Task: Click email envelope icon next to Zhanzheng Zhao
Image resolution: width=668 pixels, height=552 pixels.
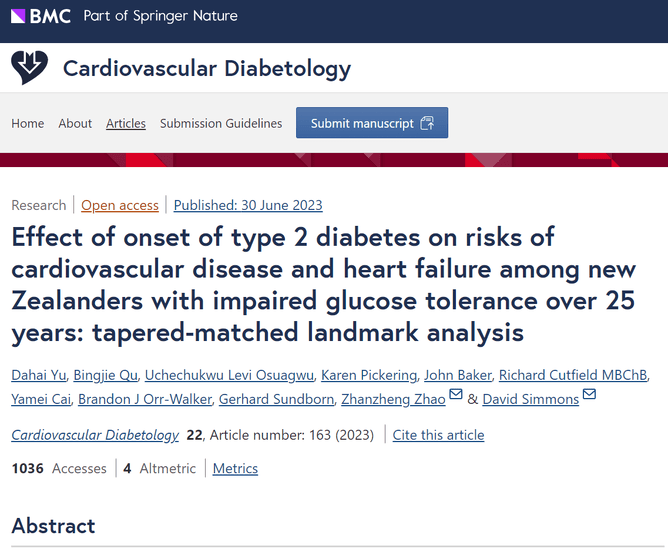Action: pos(456,396)
